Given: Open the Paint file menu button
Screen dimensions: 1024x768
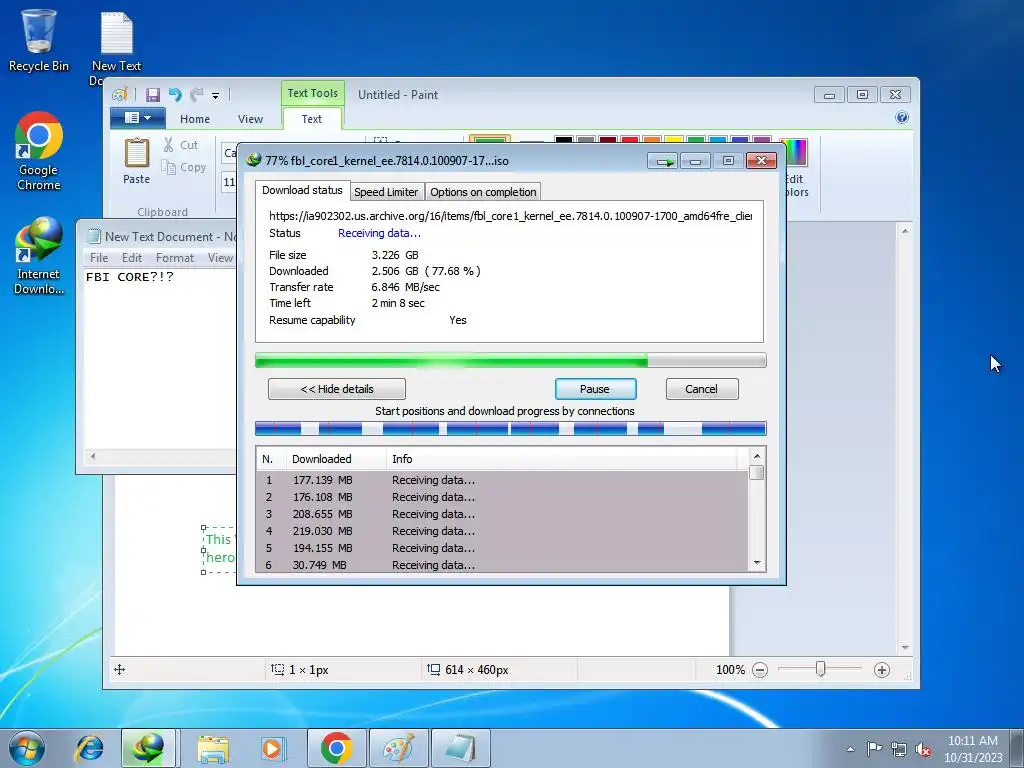Looking at the screenshot, I should [x=137, y=118].
